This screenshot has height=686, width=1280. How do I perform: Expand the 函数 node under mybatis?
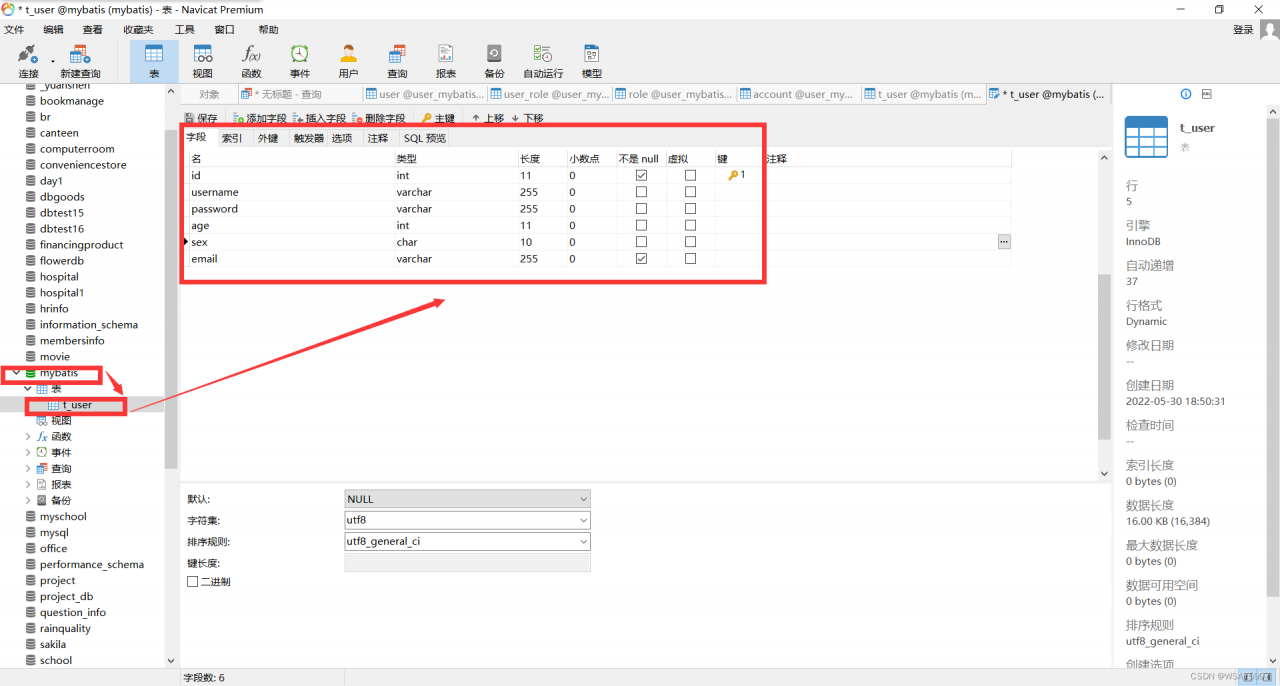28,437
